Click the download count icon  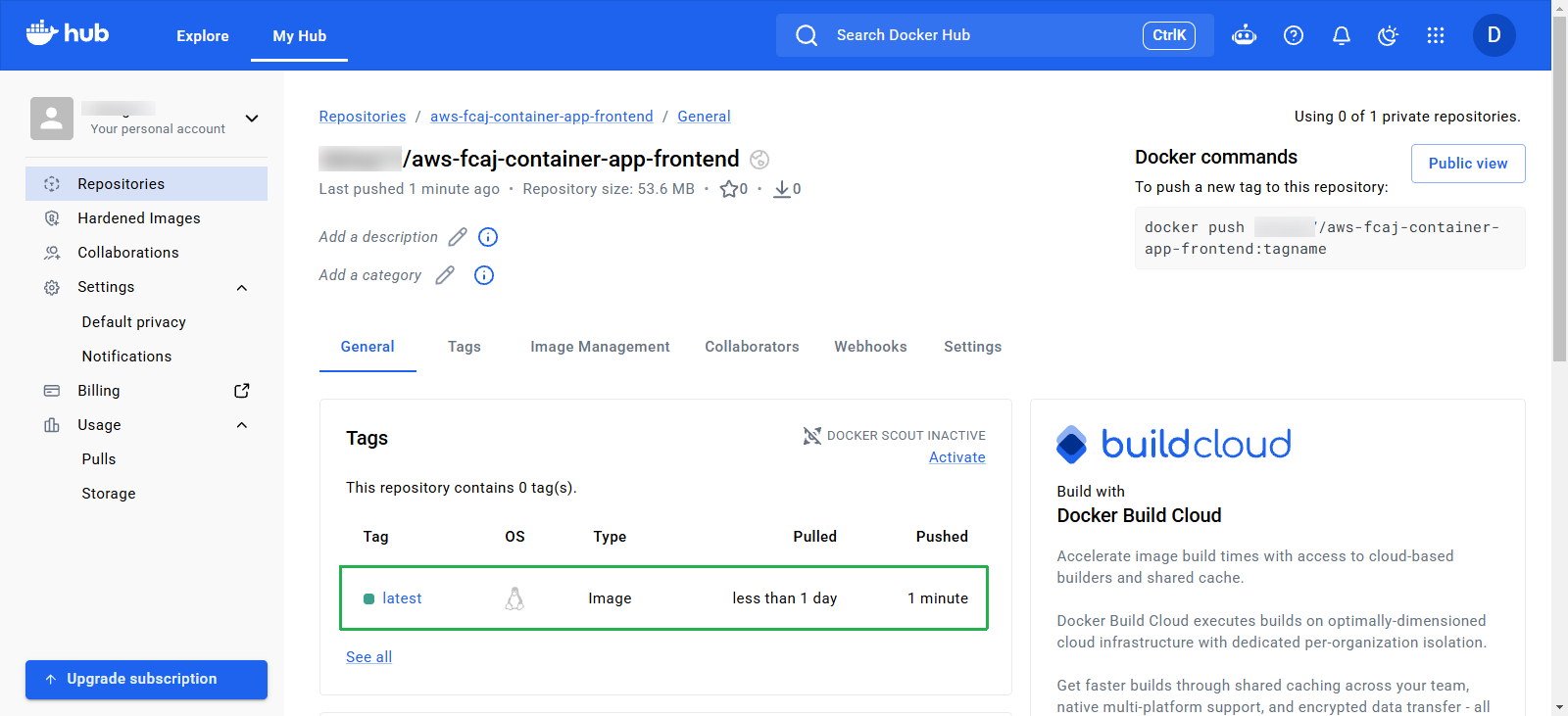(782, 189)
